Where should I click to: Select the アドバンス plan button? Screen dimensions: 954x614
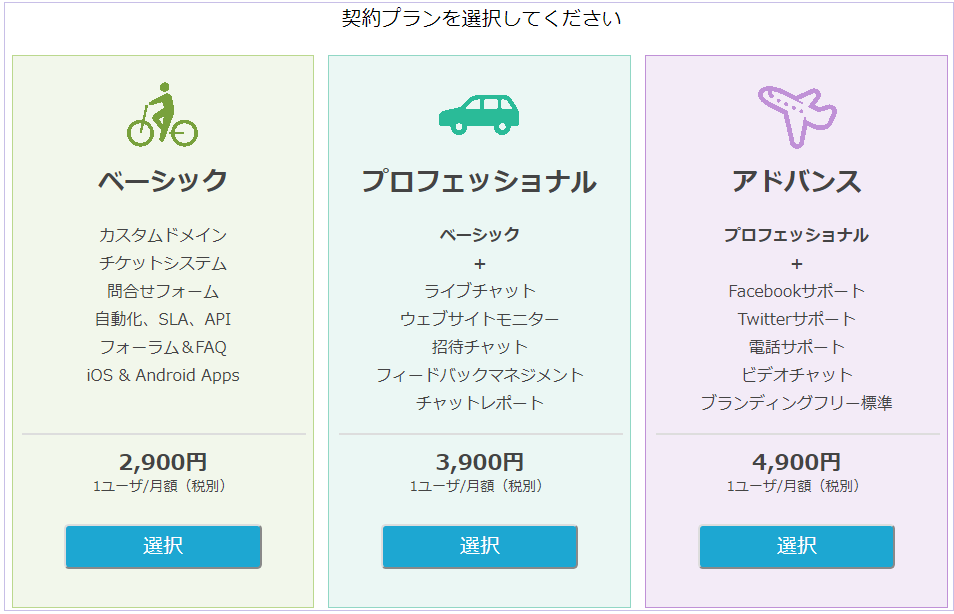[797, 546]
